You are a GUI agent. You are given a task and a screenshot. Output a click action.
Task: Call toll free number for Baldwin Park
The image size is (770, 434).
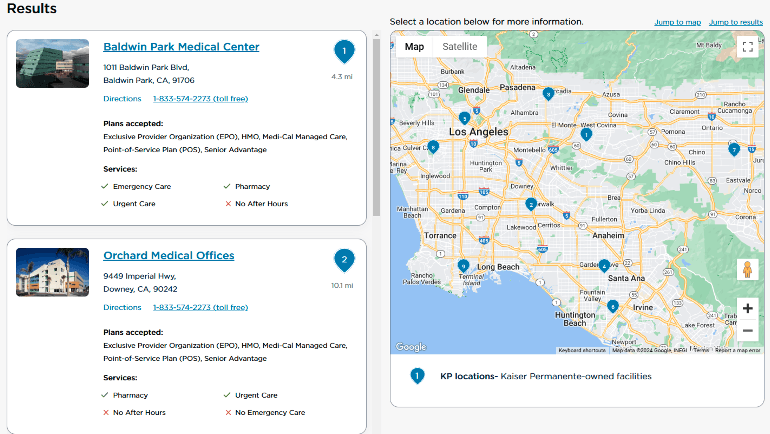click(200, 99)
